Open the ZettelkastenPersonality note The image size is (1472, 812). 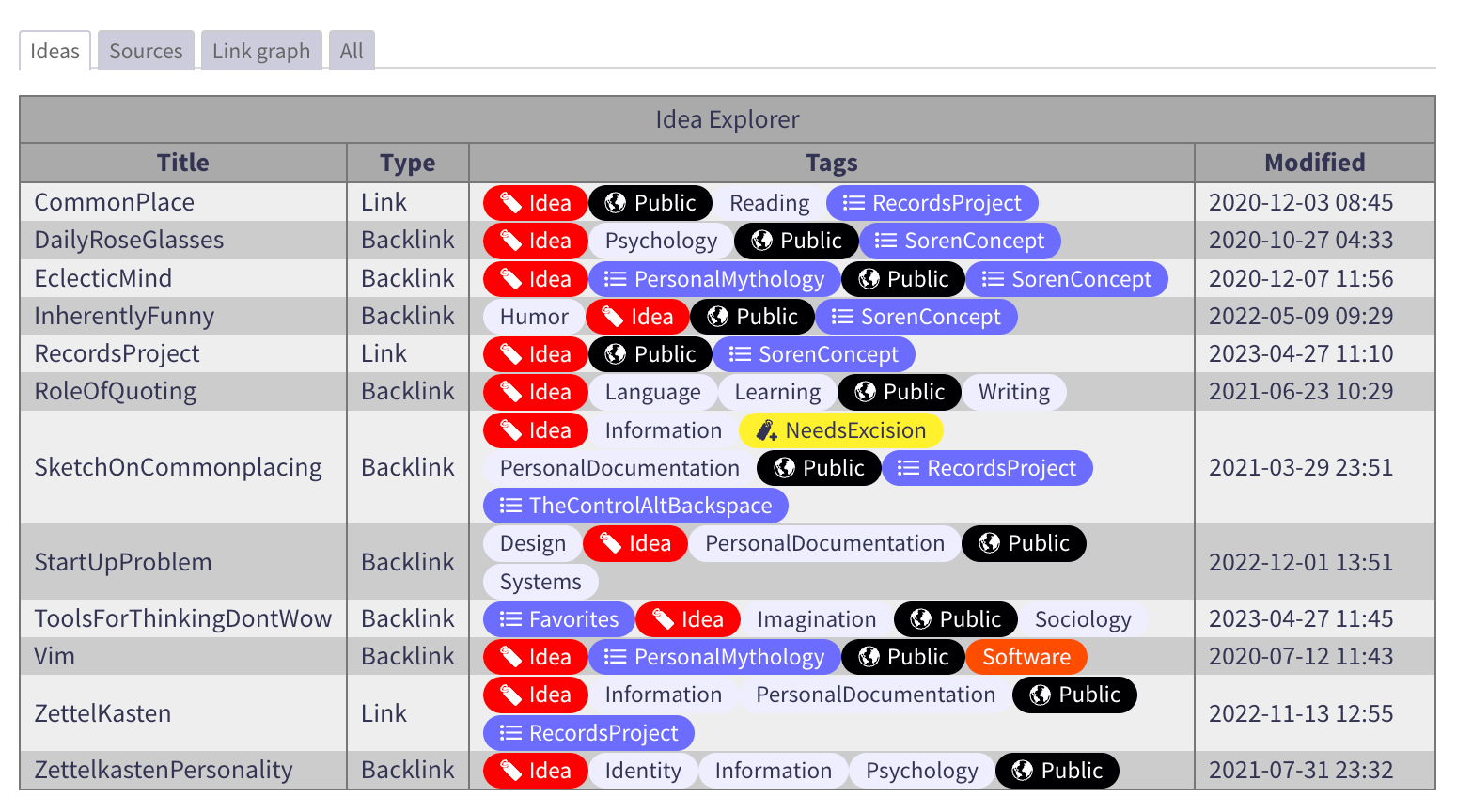point(164,770)
